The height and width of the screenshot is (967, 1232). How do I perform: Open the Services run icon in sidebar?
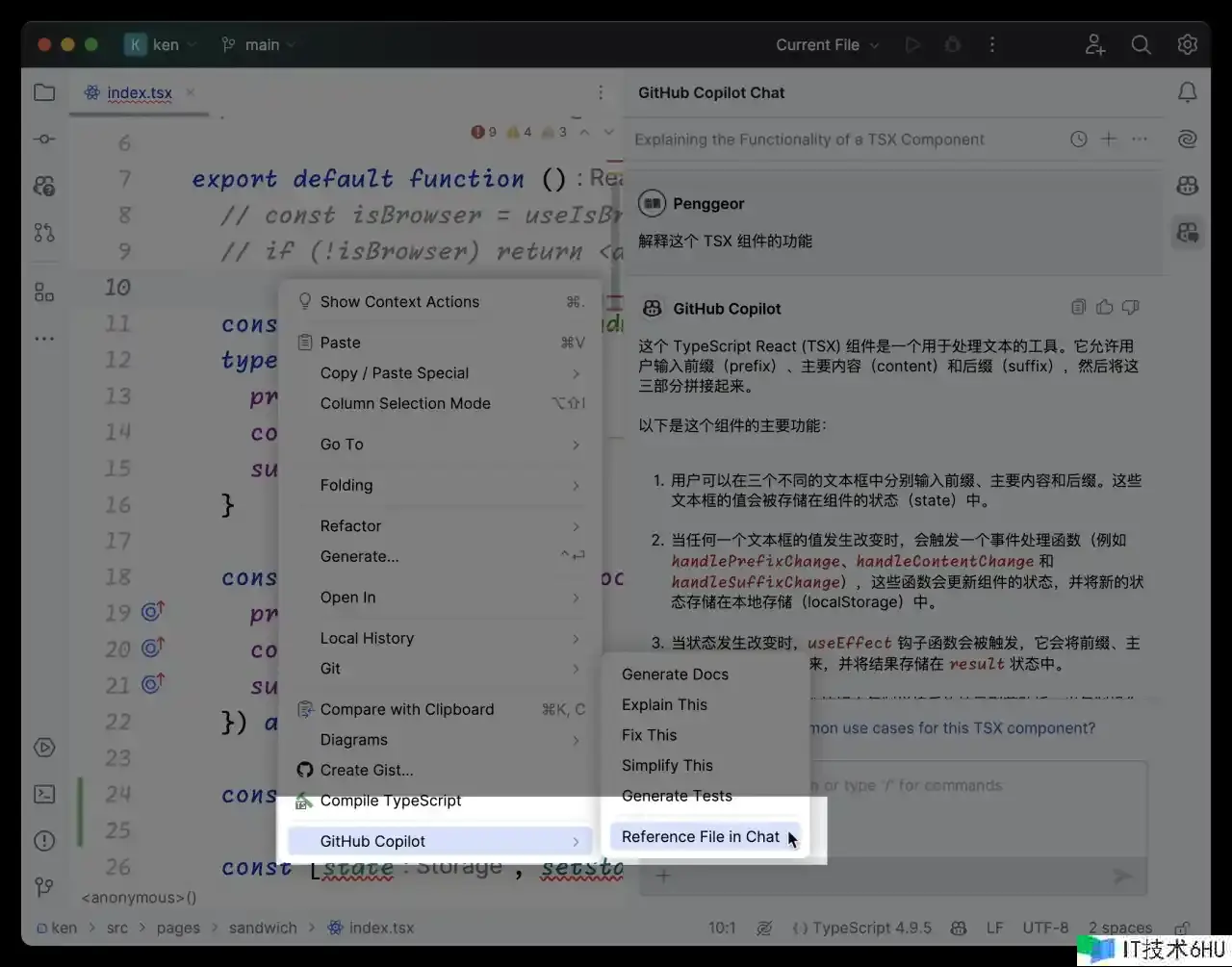click(x=44, y=748)
